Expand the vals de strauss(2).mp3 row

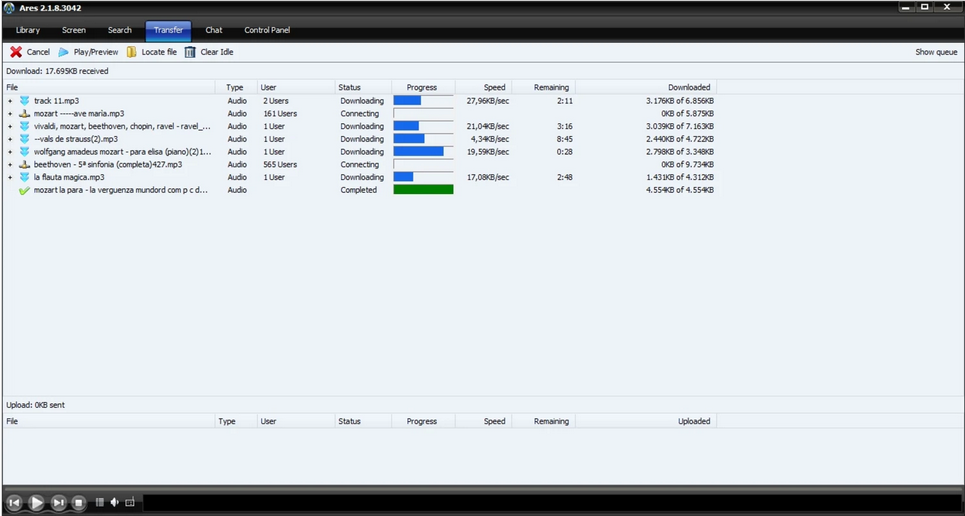[10, 139]
